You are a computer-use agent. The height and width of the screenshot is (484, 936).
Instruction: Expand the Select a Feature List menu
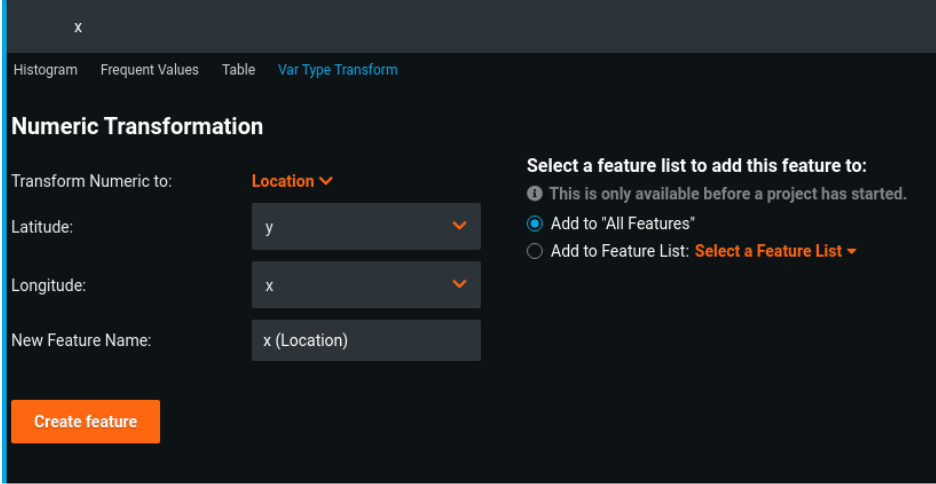(775, 251)
